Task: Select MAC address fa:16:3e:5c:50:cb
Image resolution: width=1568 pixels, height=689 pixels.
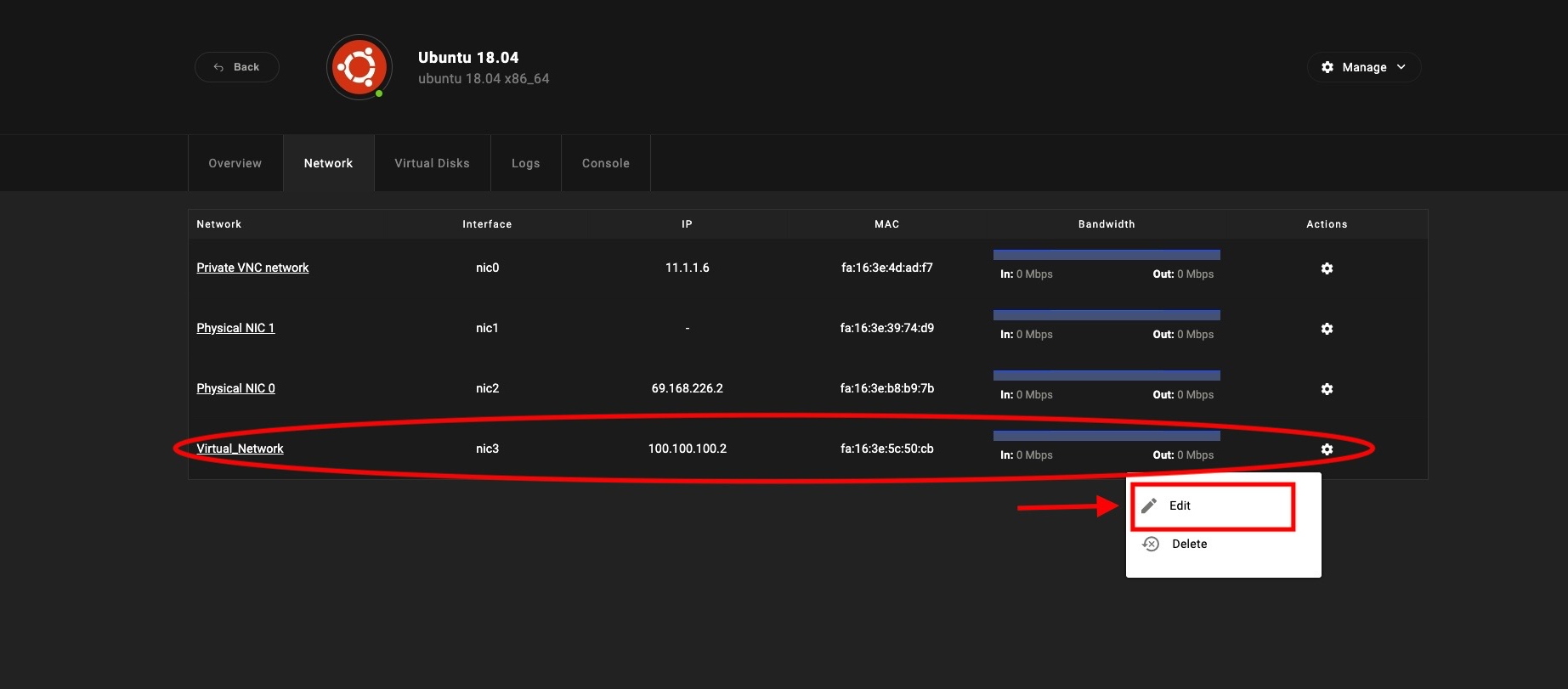Action: point(886,449)
